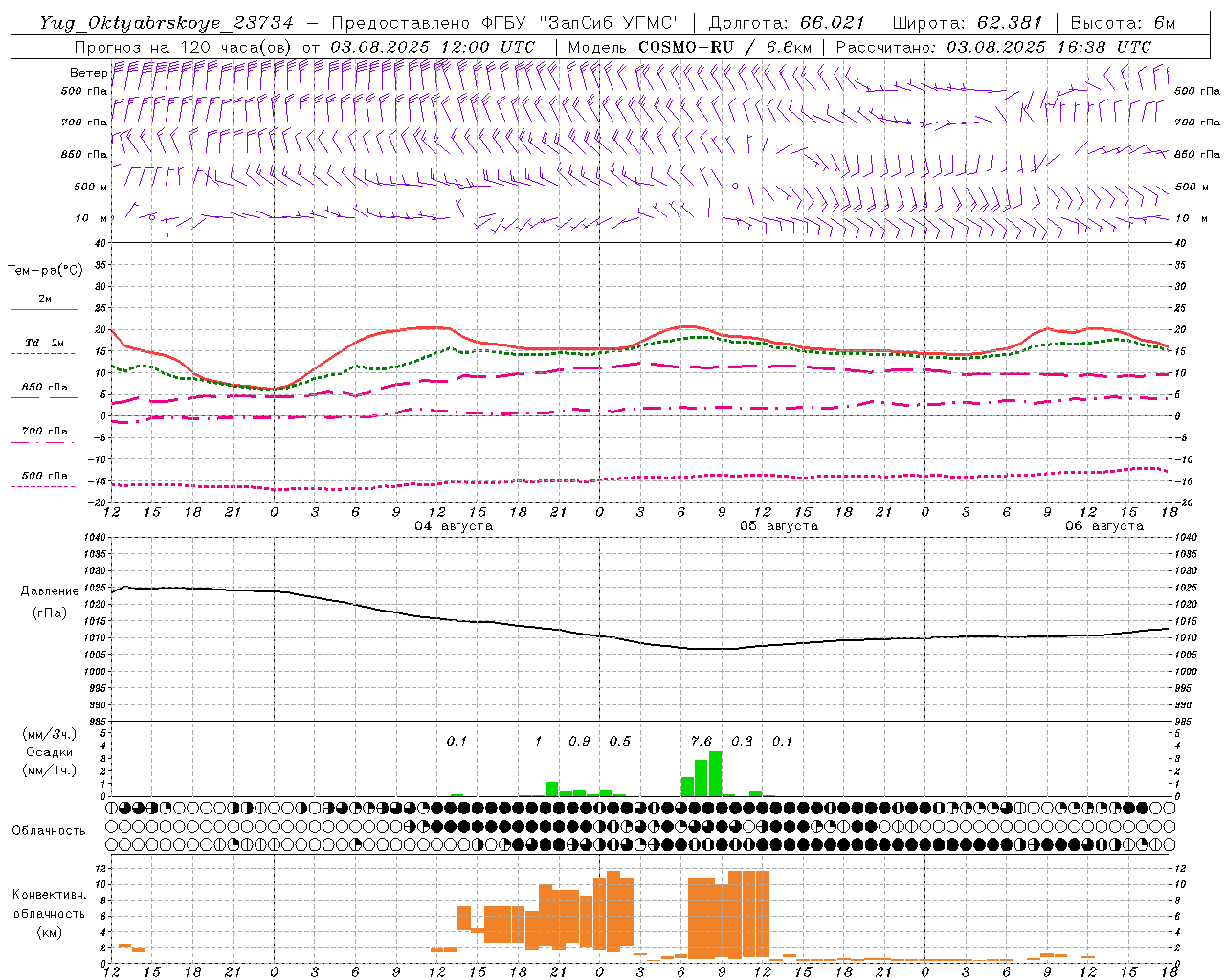Image resolution: width=1225 pixels, height=980 pixels.
Task: Click the red 2м temperature legend line
Action: tap(44, 309)
